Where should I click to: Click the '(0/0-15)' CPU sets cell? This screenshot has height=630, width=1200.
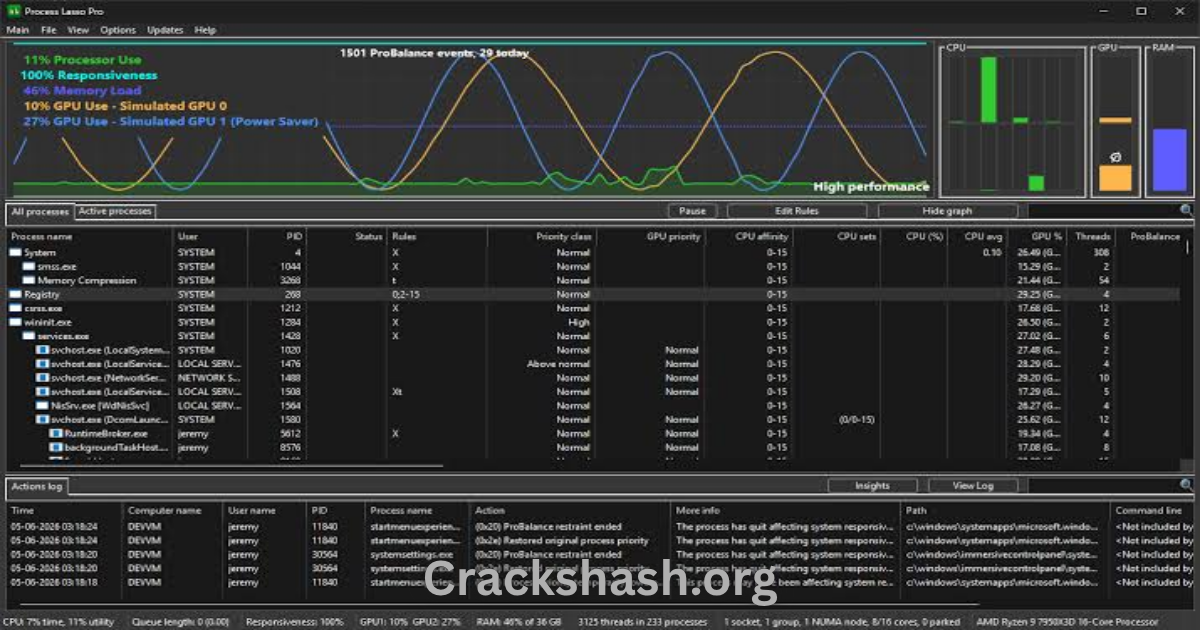point(857,420)
